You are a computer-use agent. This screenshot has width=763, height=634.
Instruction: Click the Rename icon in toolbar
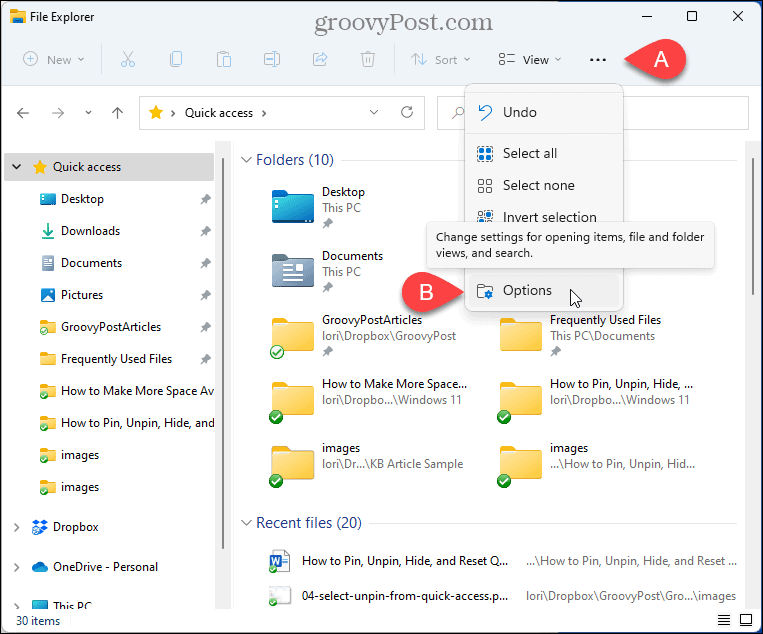[x=272, y=59]
